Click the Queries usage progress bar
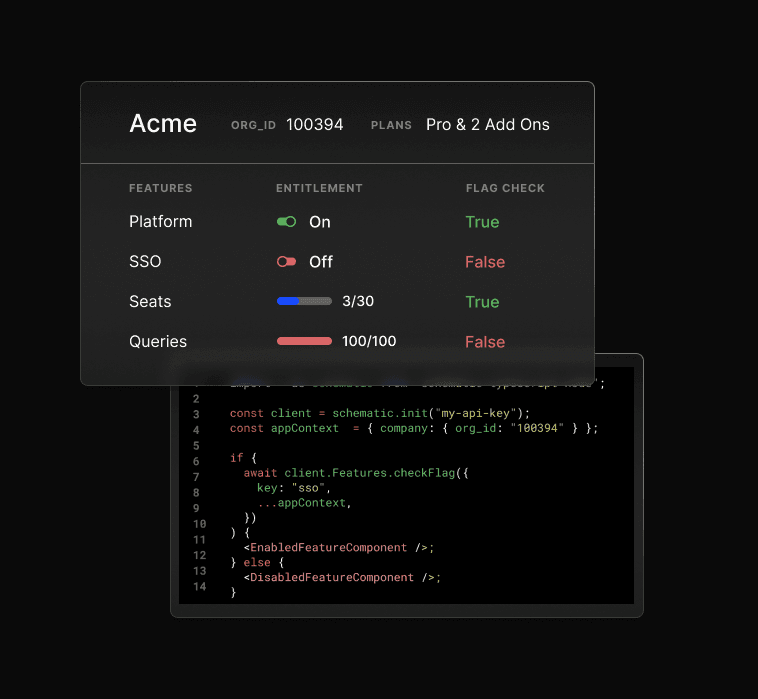The height and width of the screenshot is (699, 758). coord(304,341)
